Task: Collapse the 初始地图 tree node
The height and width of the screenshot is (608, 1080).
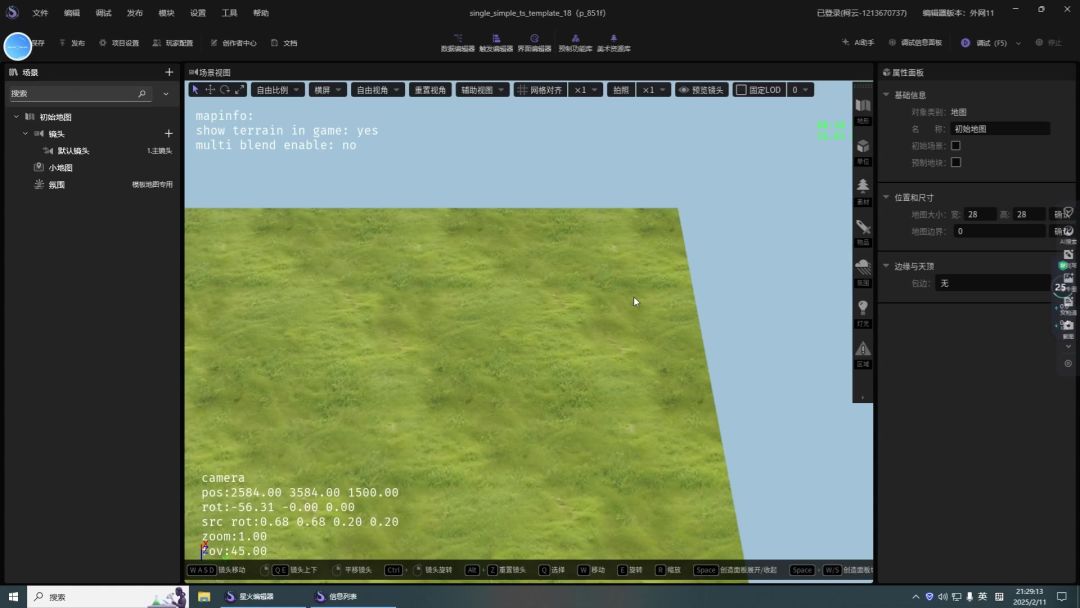Action: (x=17, y=117)
